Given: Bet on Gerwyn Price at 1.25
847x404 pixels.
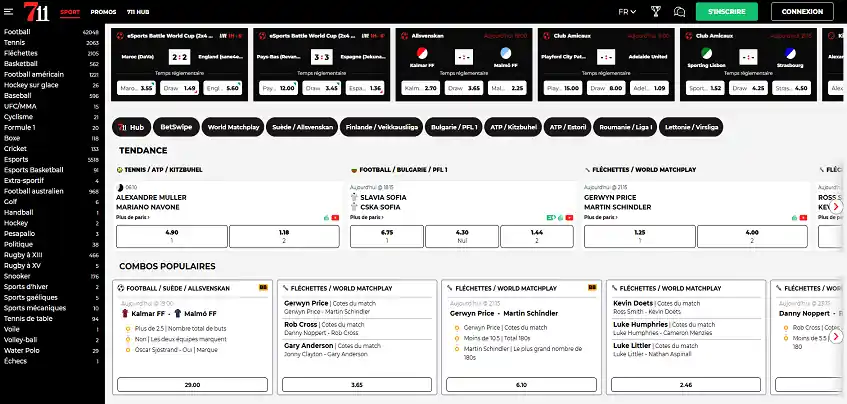Looking at the screenshot, I should pyautogui.click(x=640, y=237).
